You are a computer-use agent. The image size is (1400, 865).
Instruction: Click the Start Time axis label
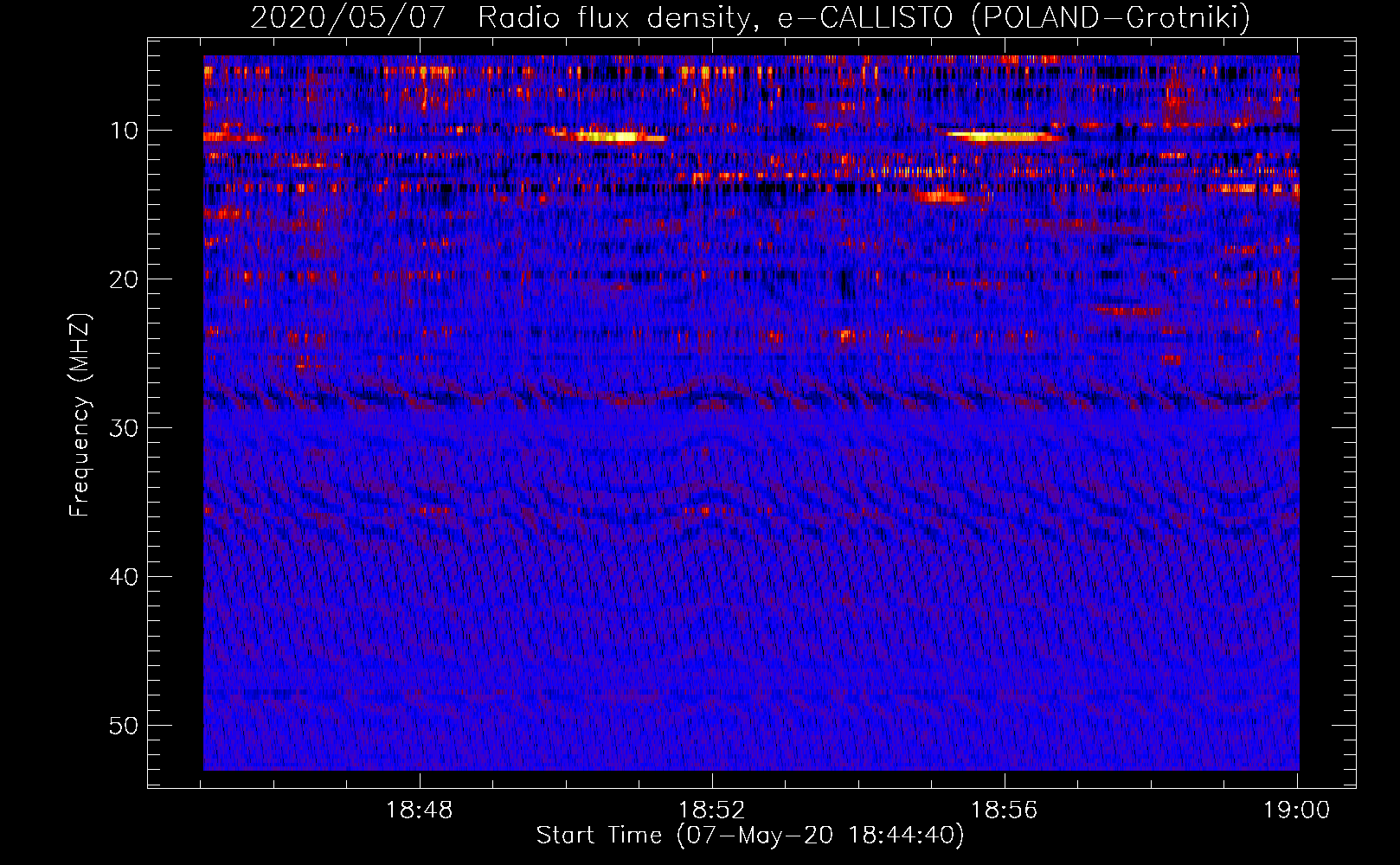[750, 836]
